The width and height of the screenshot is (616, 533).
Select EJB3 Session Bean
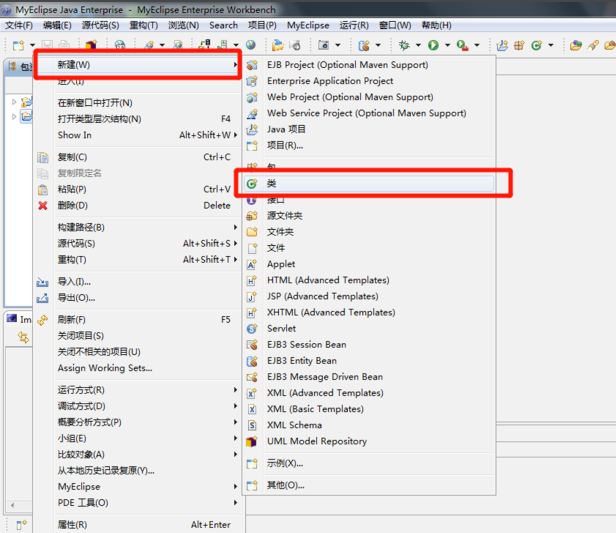[x=369, y=344]
